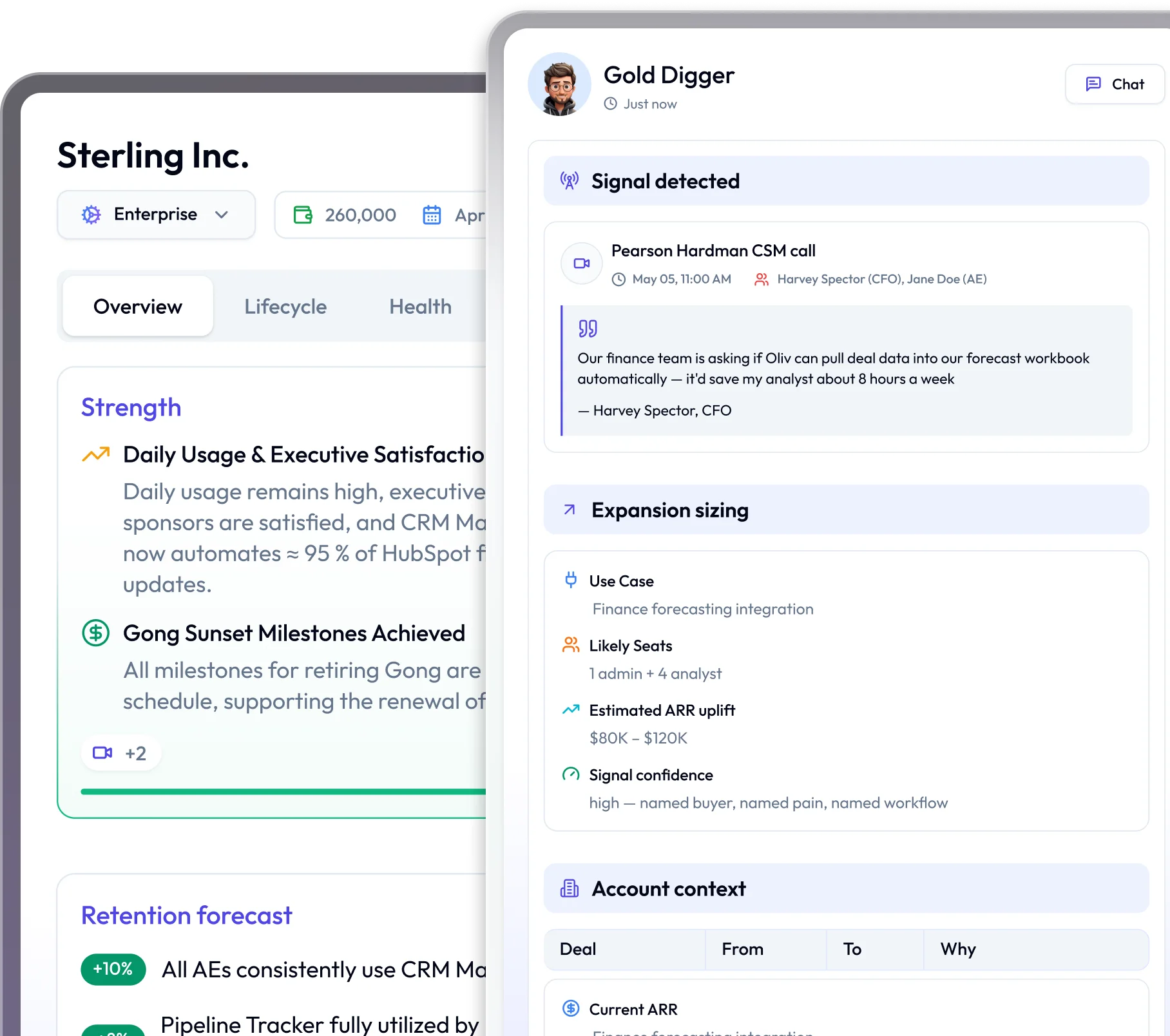Image resolution: width=1170 pixels, height=1036 pixels.
Task: Click the plug icon next to Use Case
Action: tap(571, 580)
